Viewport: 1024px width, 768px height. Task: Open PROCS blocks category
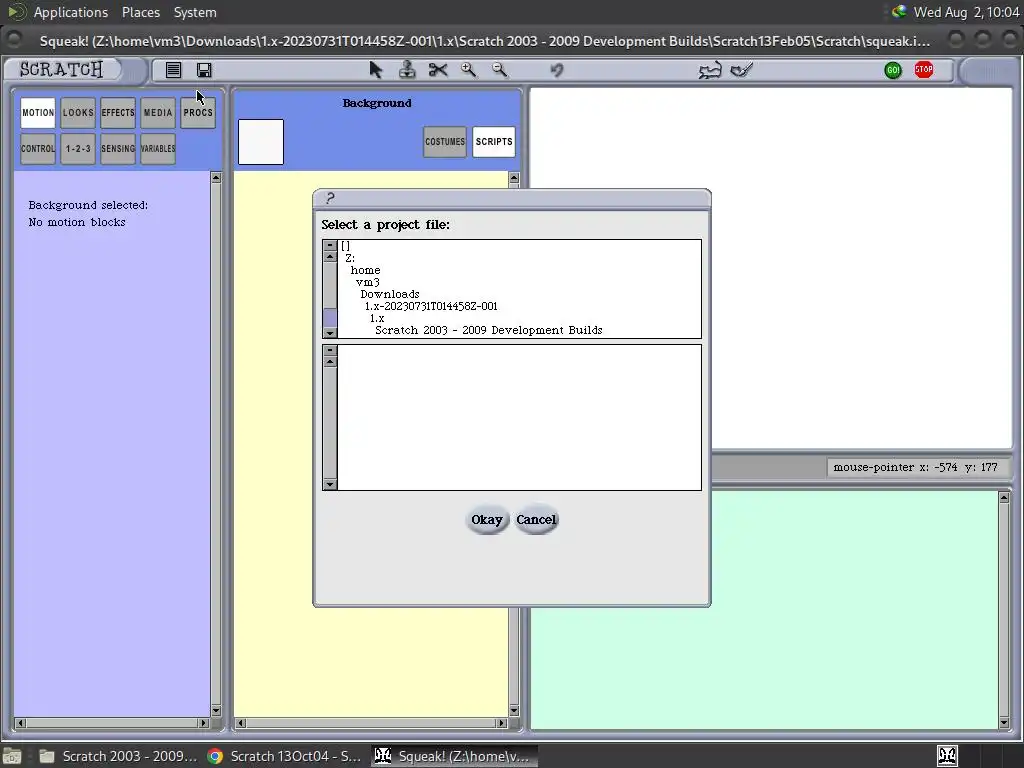pyautogui.click(x=198, y=112)
